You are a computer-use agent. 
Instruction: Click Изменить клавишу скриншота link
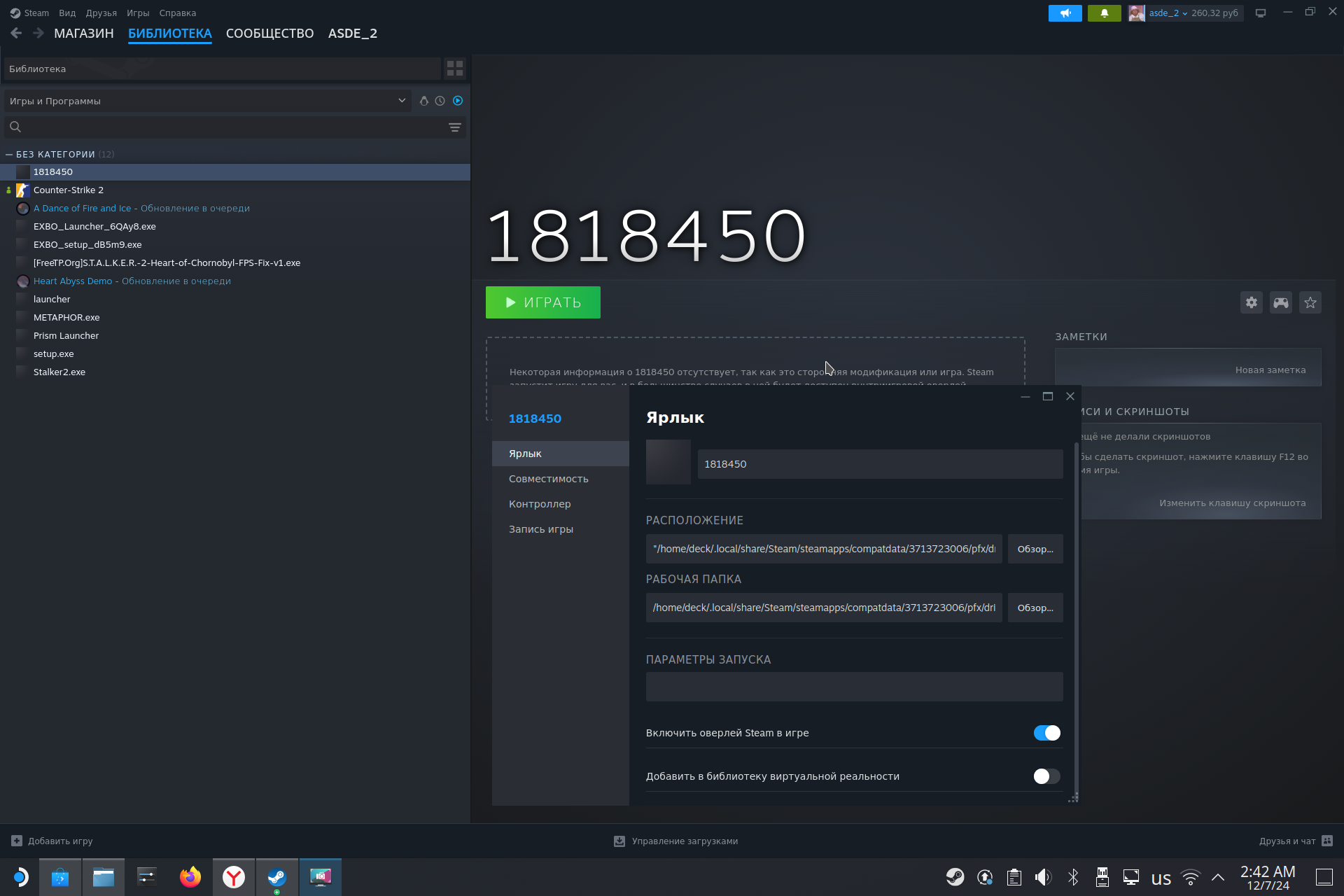[1233, 503]
